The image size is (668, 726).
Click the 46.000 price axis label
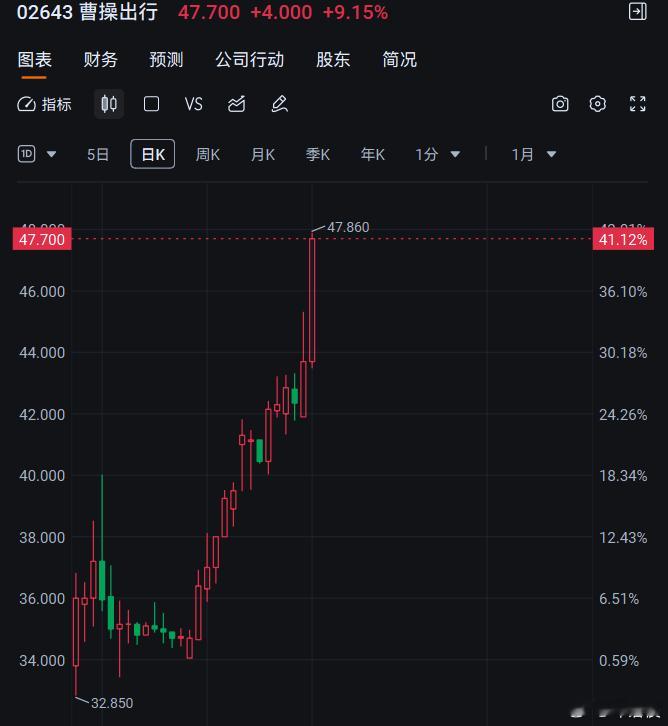(42, 292)
